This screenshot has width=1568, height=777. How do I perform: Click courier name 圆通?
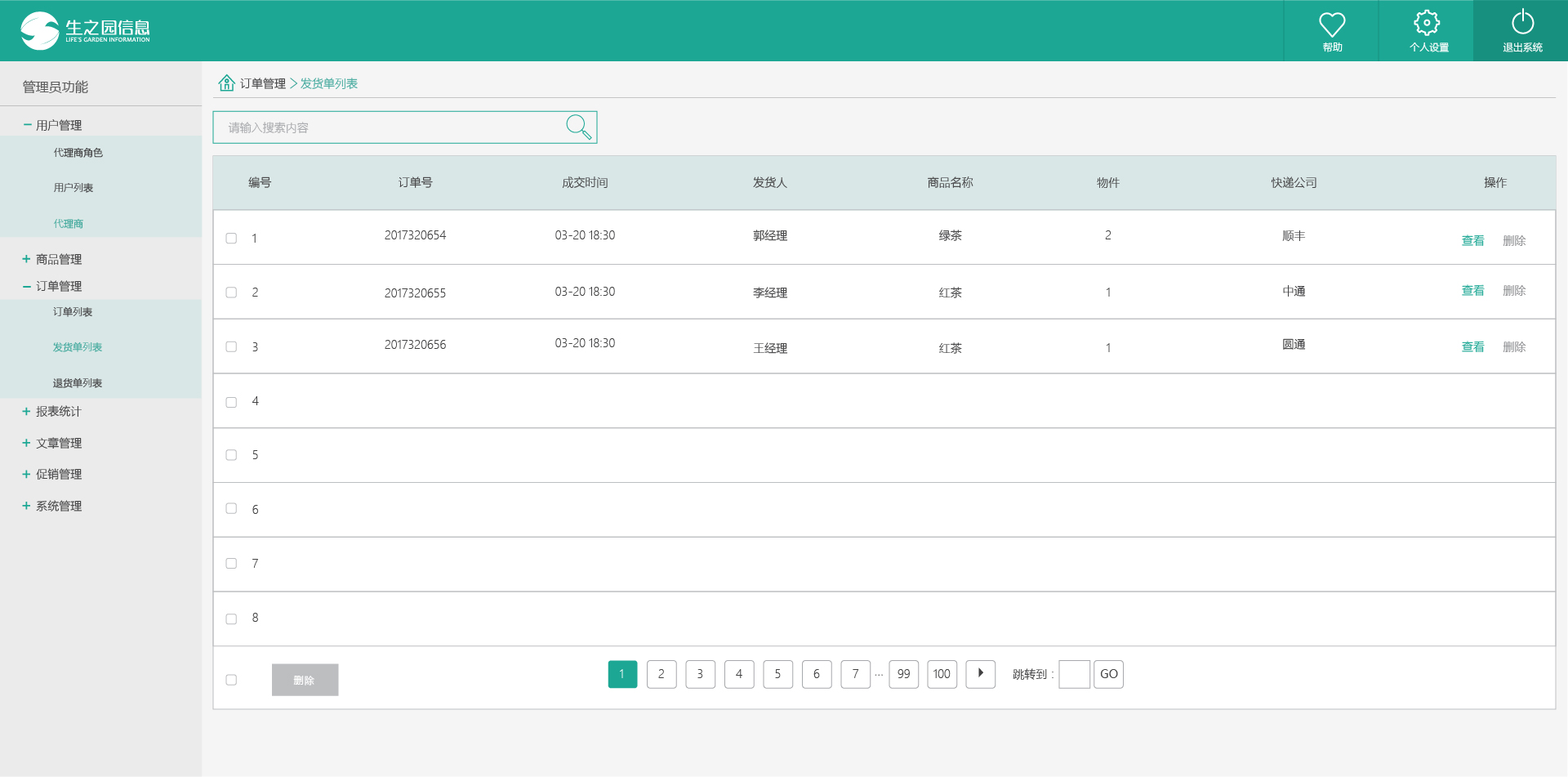(x=1294, y=345)
